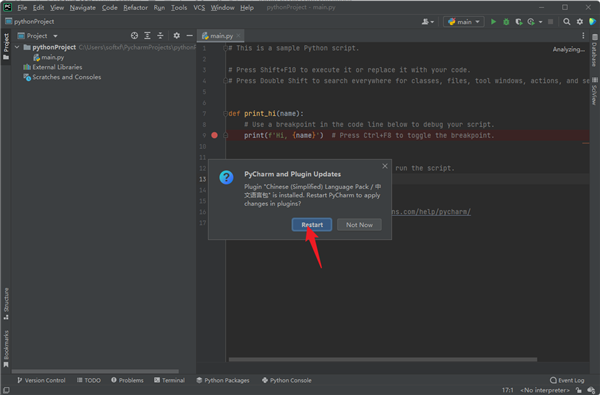The image size is (600, 395).
Task: Click the No interpreter status widget
Action: click(545, 390)
